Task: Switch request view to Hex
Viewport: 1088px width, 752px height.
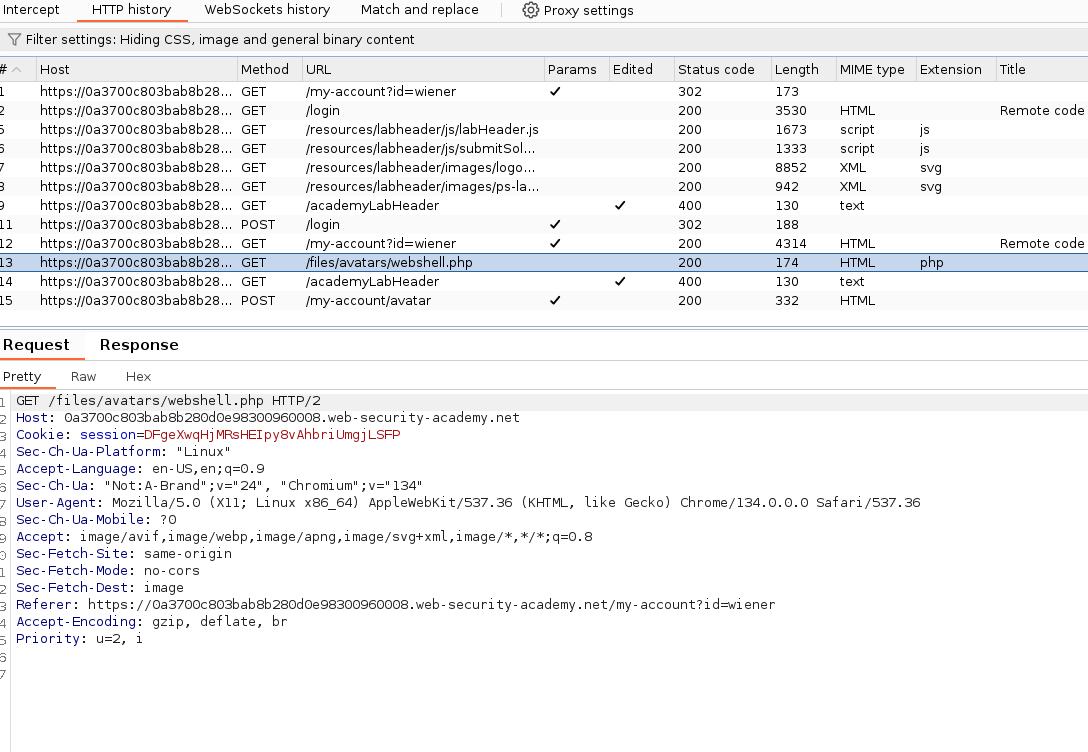Action: click(x=138, y=377)
